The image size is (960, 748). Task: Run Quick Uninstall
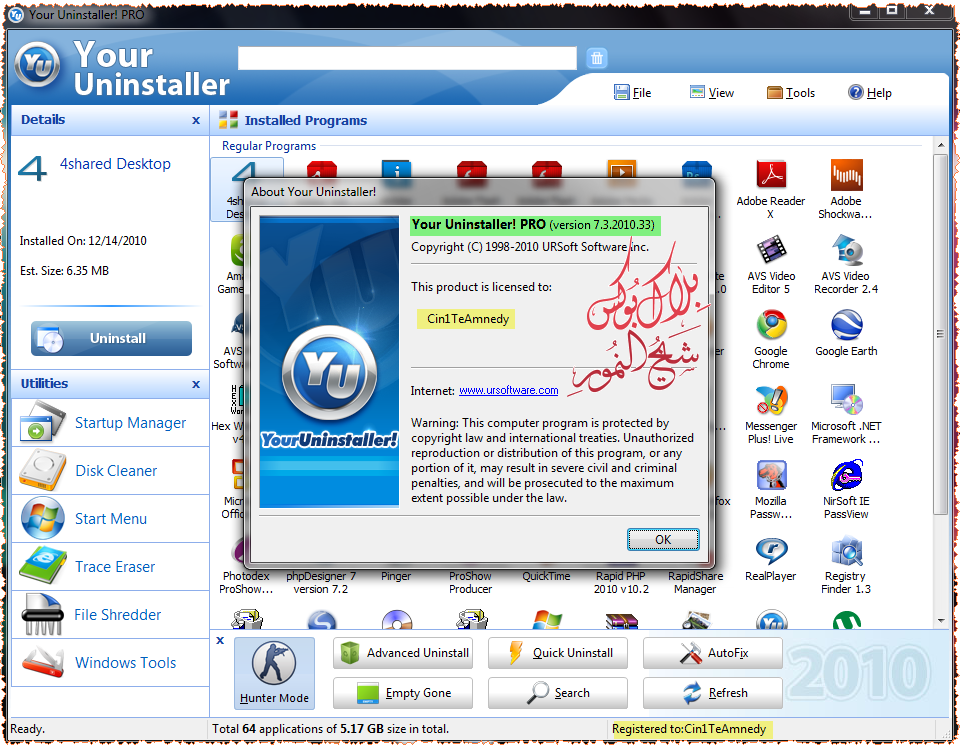click(x=558, y=653)
